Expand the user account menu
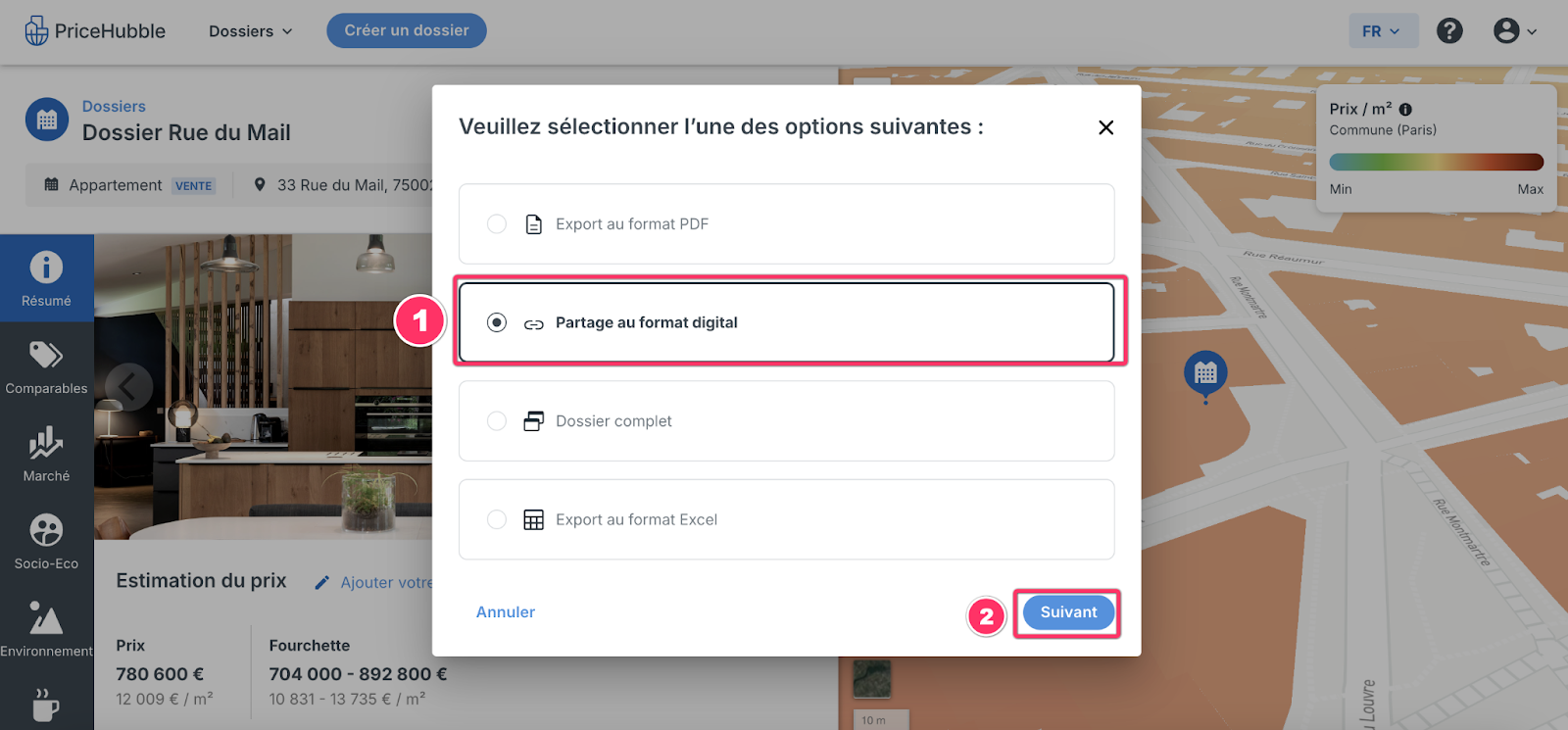Screen dimensions: 1568x730 pos(1515,30)
